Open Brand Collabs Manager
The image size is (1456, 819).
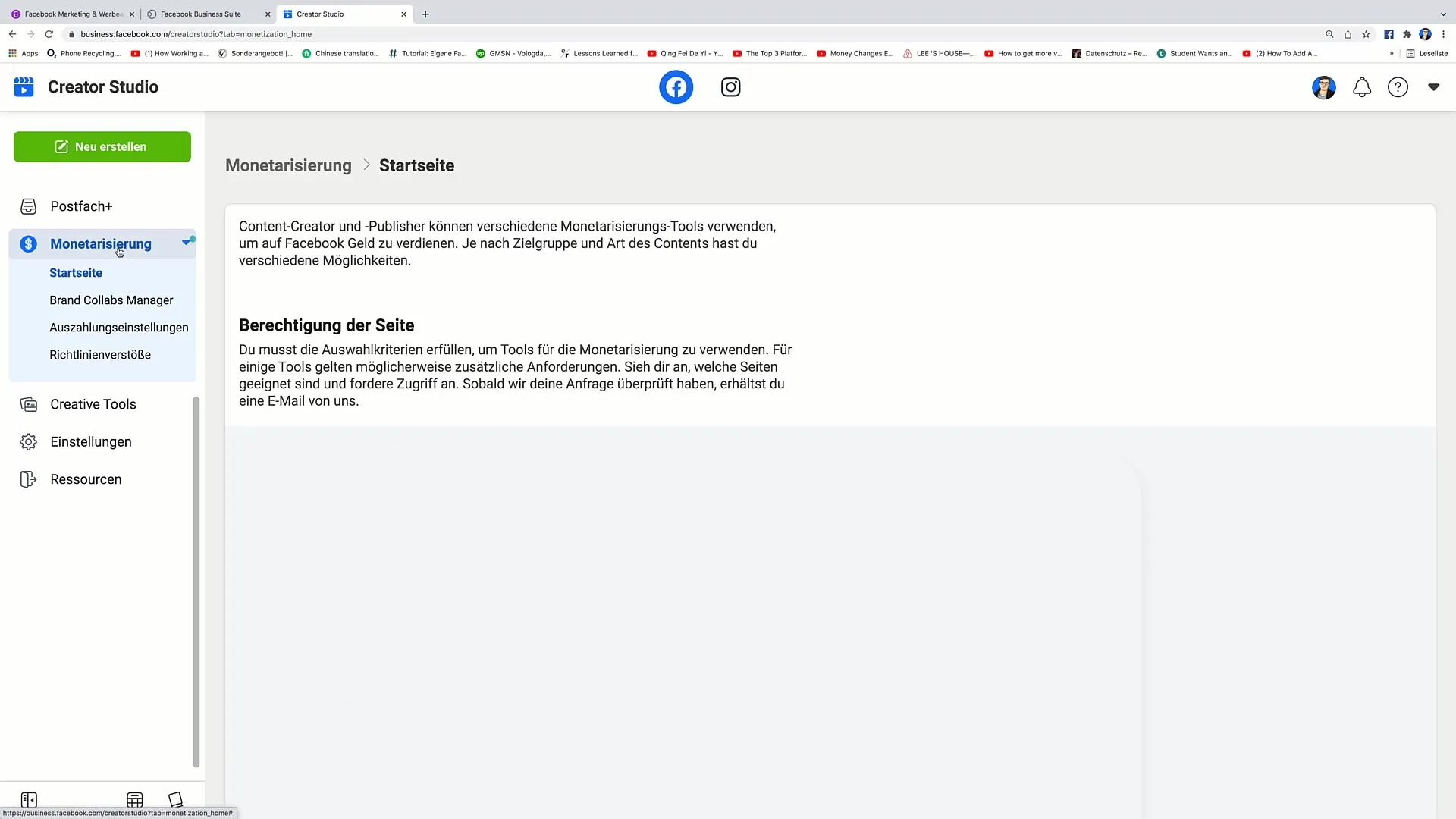pos(111,300)
